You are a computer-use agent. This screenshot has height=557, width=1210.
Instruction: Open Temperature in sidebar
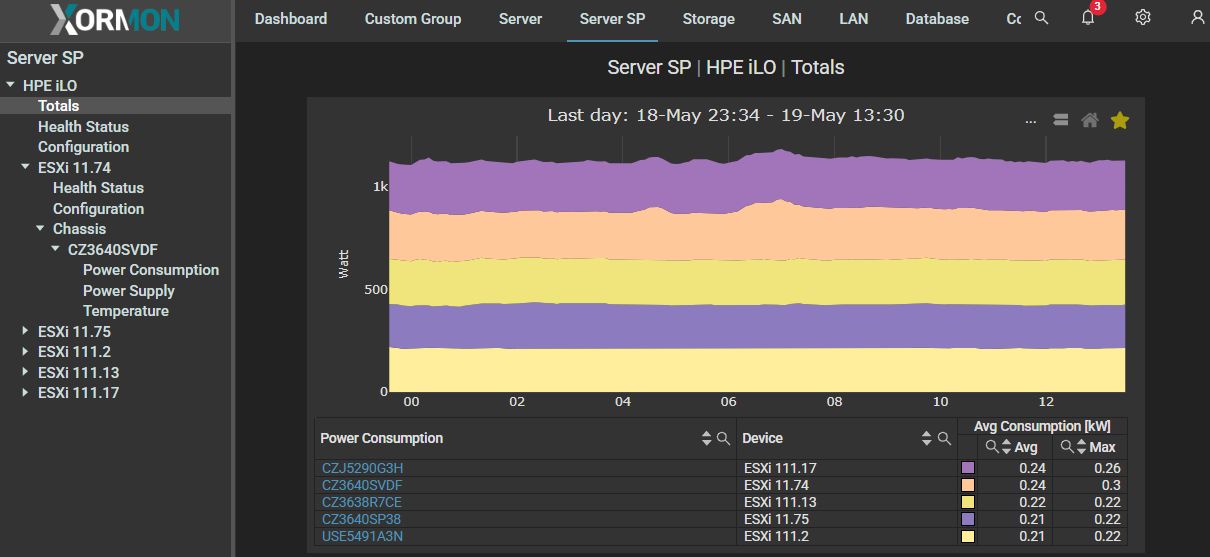[x=125, y=311]
